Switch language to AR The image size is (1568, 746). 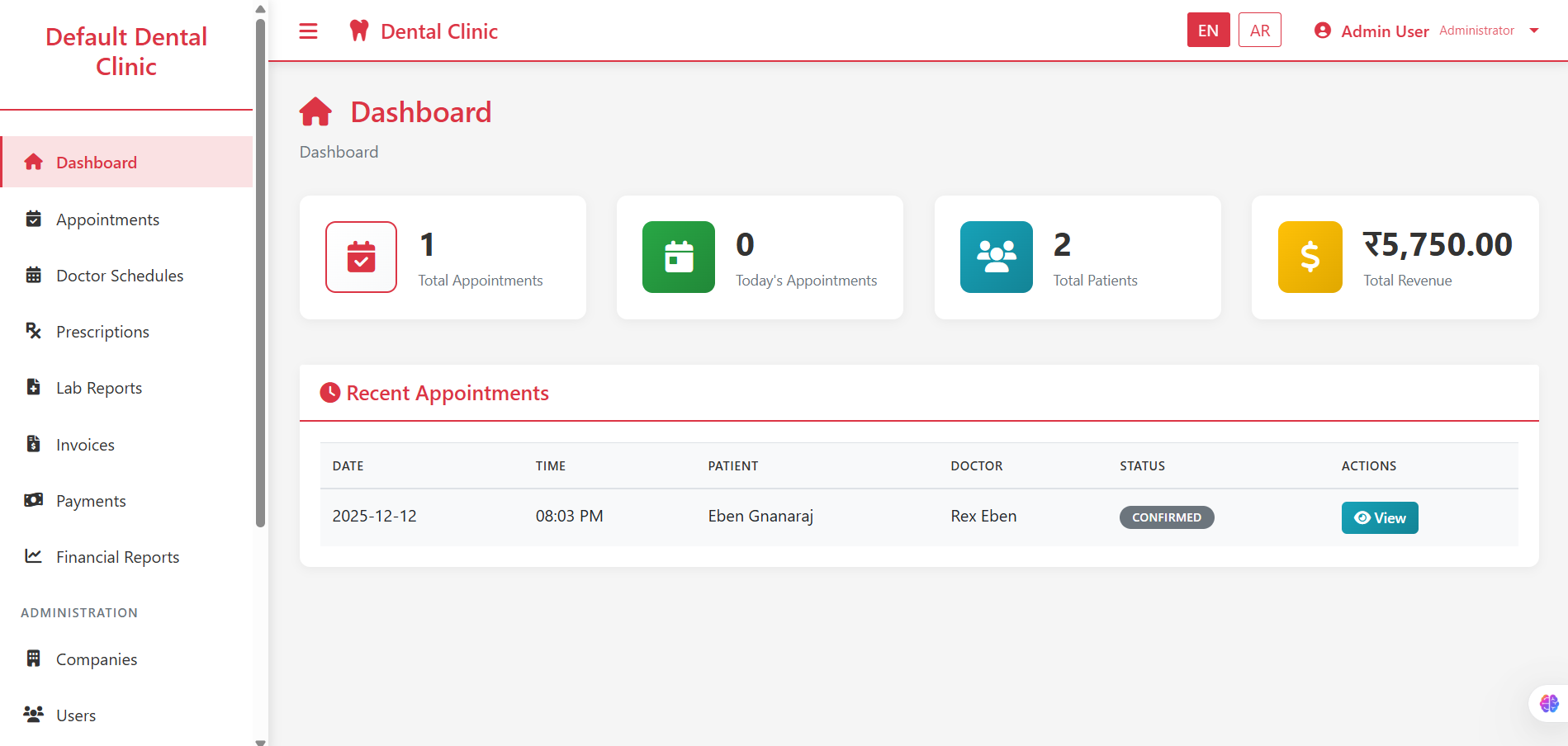tap(1259, 30)
